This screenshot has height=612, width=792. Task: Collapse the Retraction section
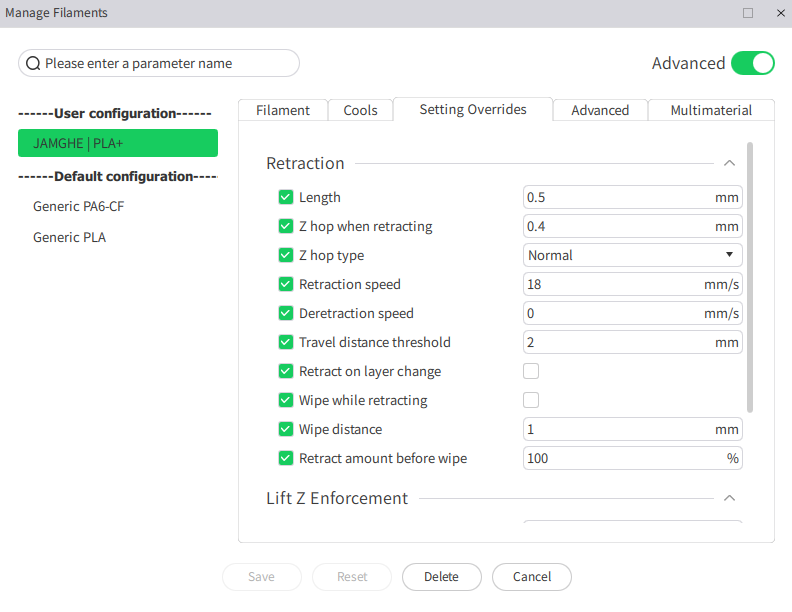click(729, 163)
